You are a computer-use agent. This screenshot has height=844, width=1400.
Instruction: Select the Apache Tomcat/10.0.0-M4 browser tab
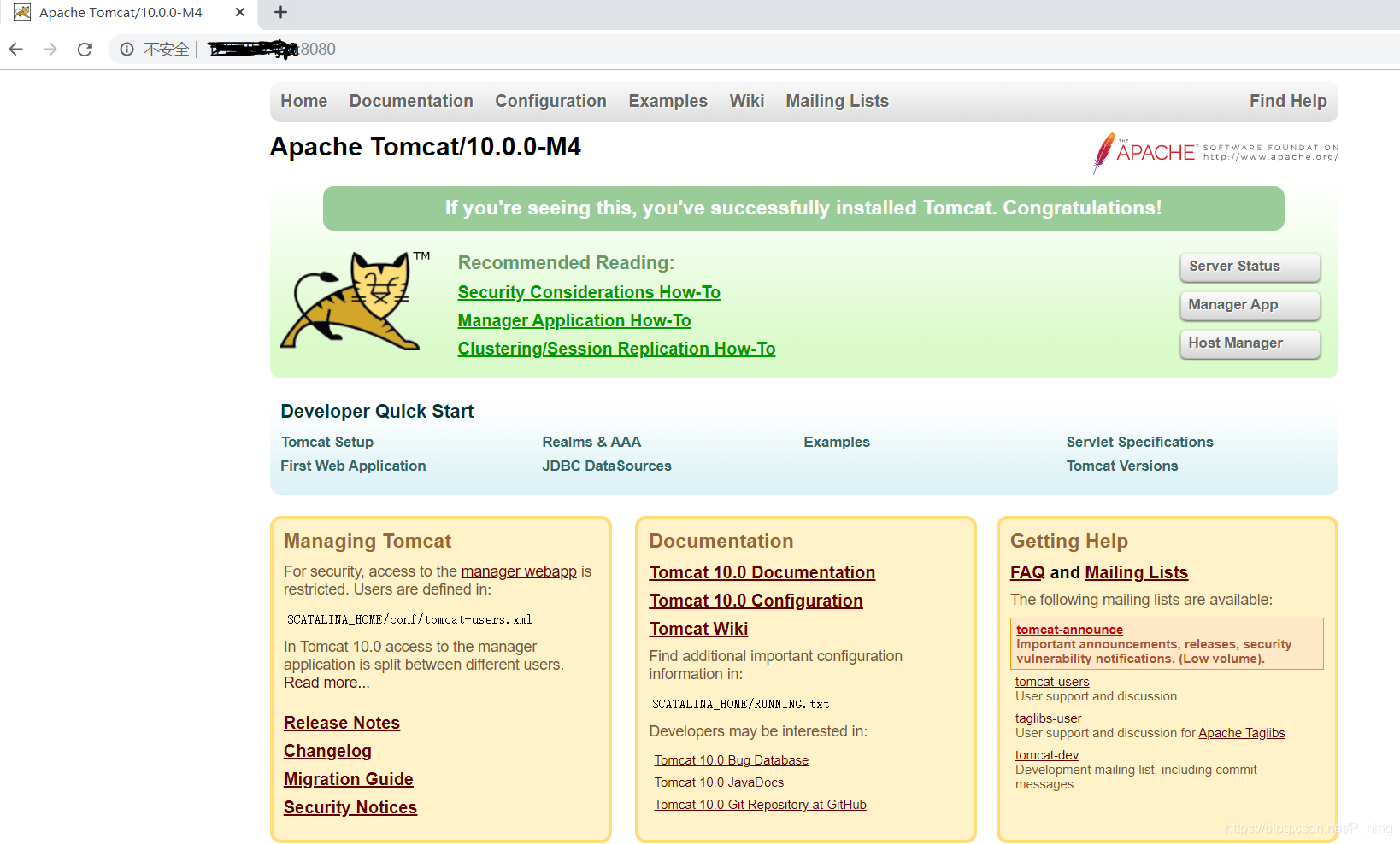click(128, 12)
